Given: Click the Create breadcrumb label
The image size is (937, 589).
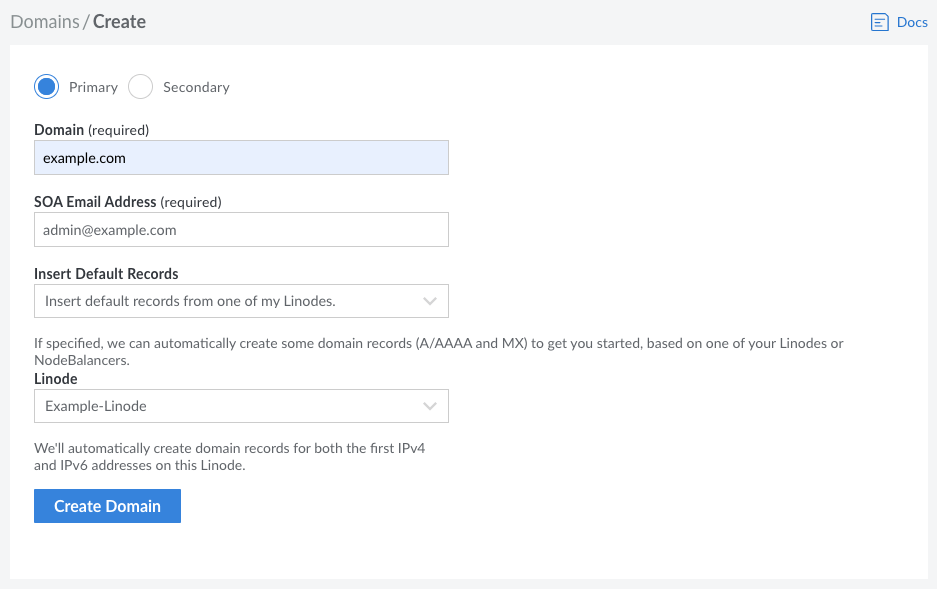Looking at the screenshot, I should point(119,21).
